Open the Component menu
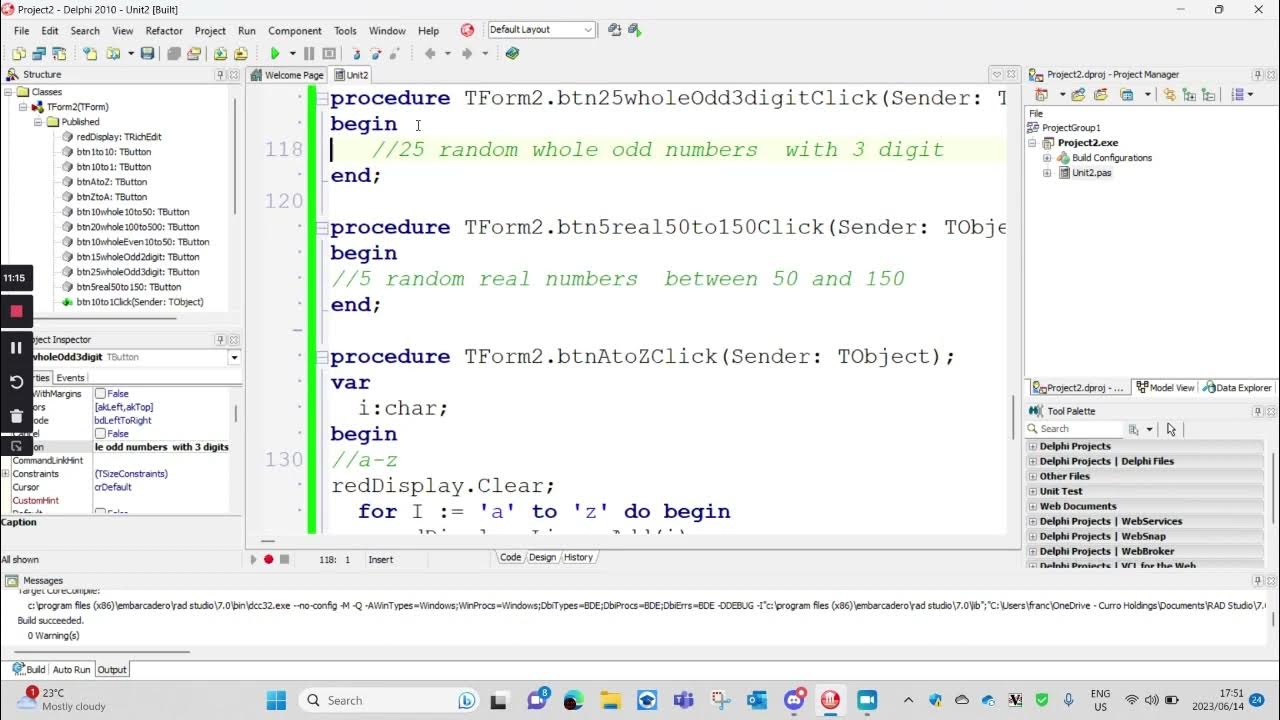The image size is (1280, 720). [295, 31]
